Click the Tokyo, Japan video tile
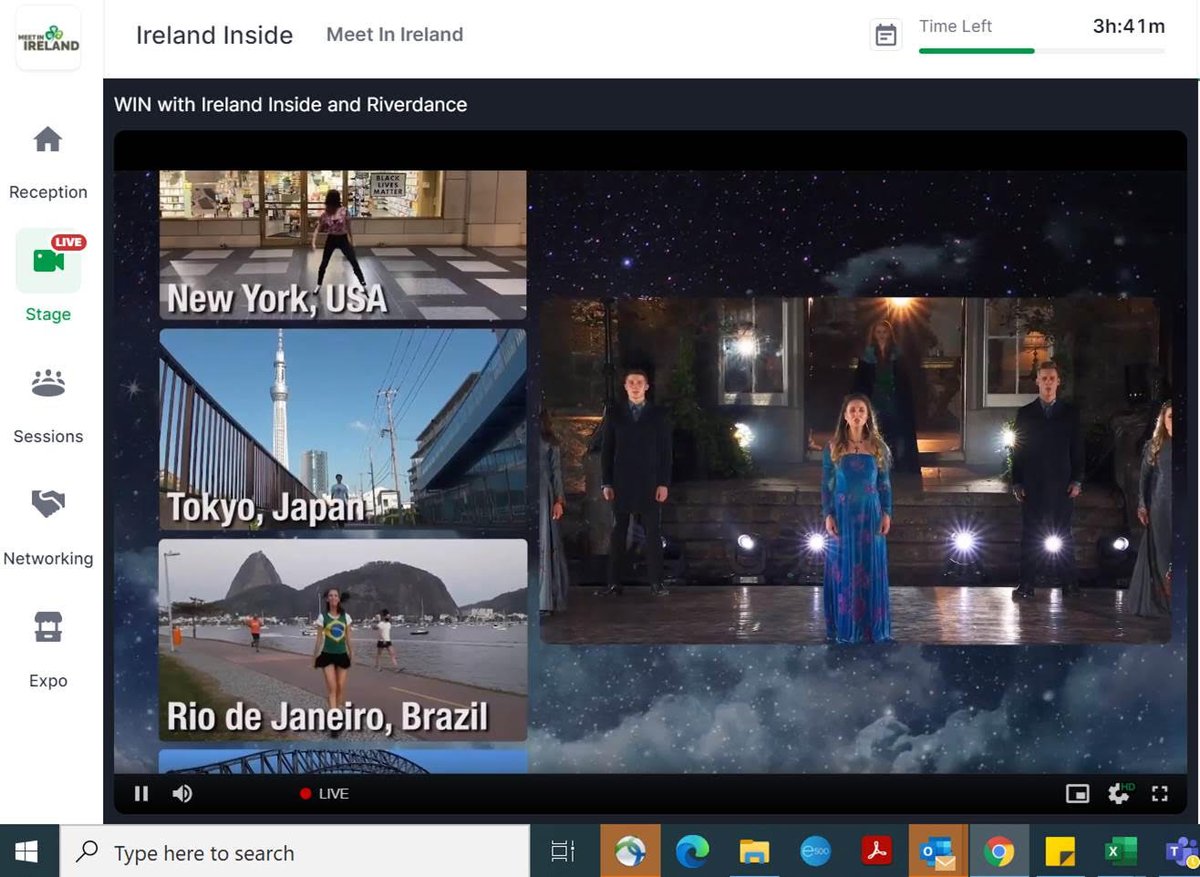 343,429
